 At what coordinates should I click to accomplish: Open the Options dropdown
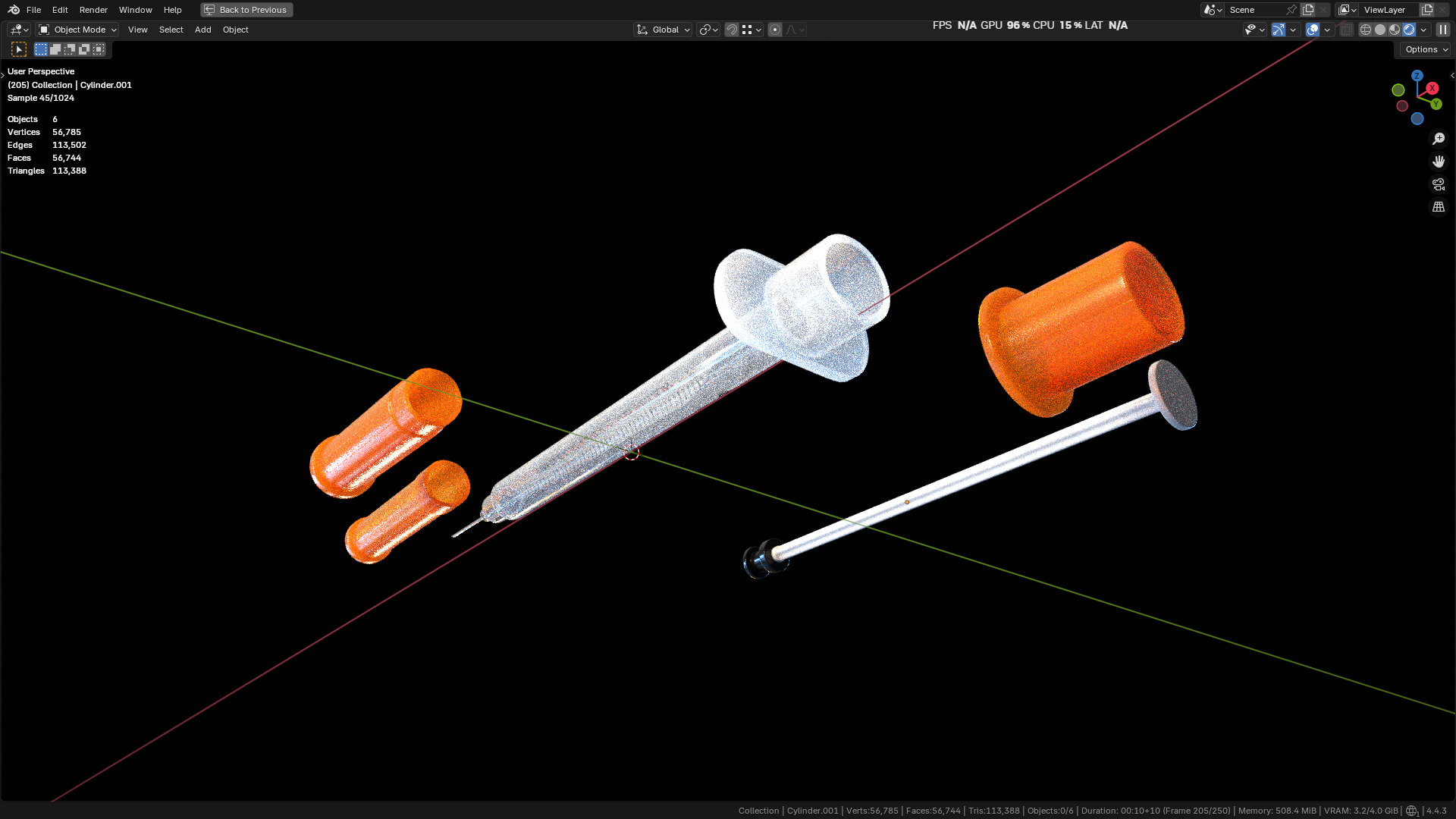pyautogui.click(x=1426, y=49)
